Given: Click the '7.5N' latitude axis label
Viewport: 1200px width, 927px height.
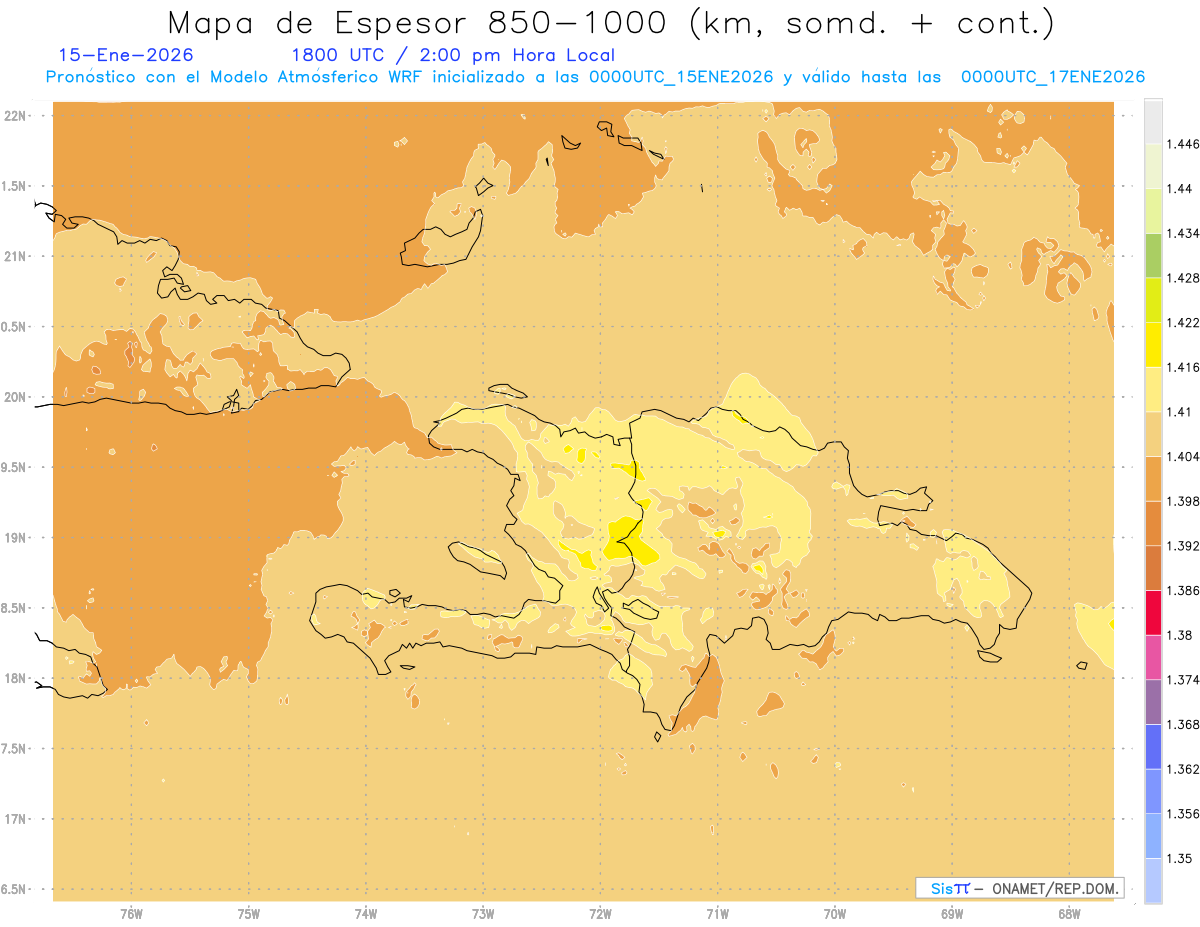Looking at the screenshot, I should click(x=15, y=749).
